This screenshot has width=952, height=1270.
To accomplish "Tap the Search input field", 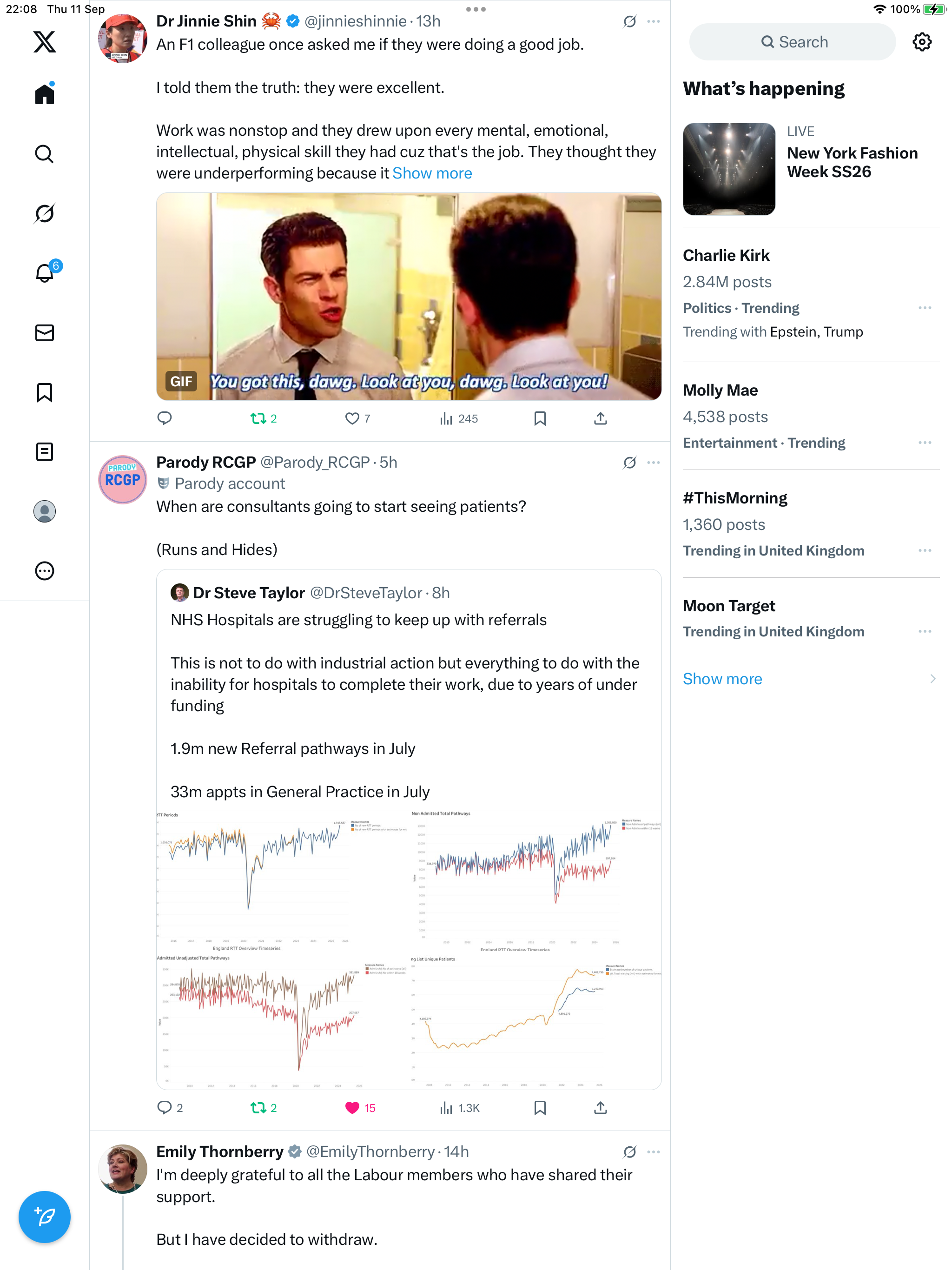I will [x=793, y=42].
